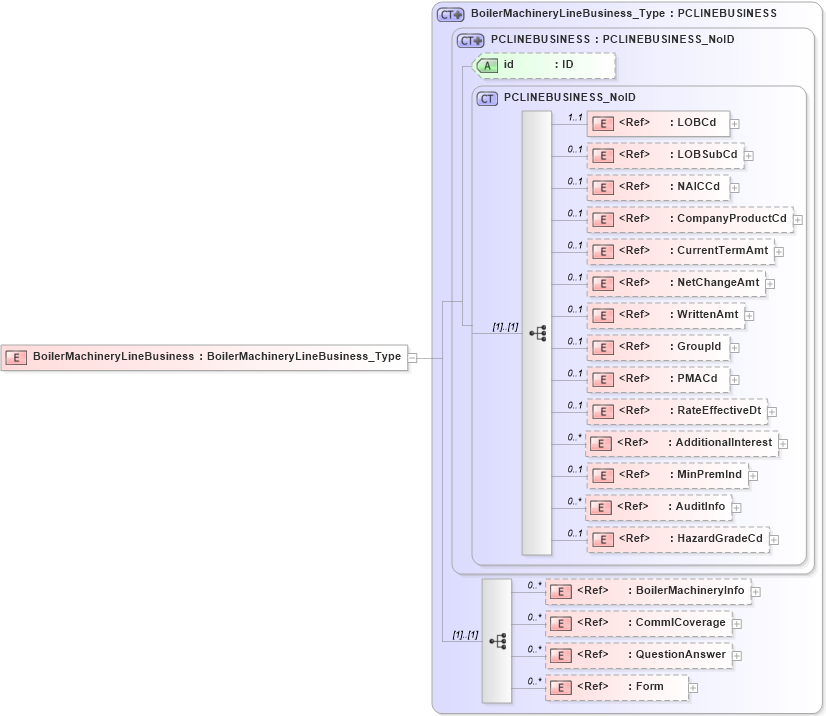Click the CT icon beside PCLINEBUSINESS_NoID header

[x=488, y=98]
